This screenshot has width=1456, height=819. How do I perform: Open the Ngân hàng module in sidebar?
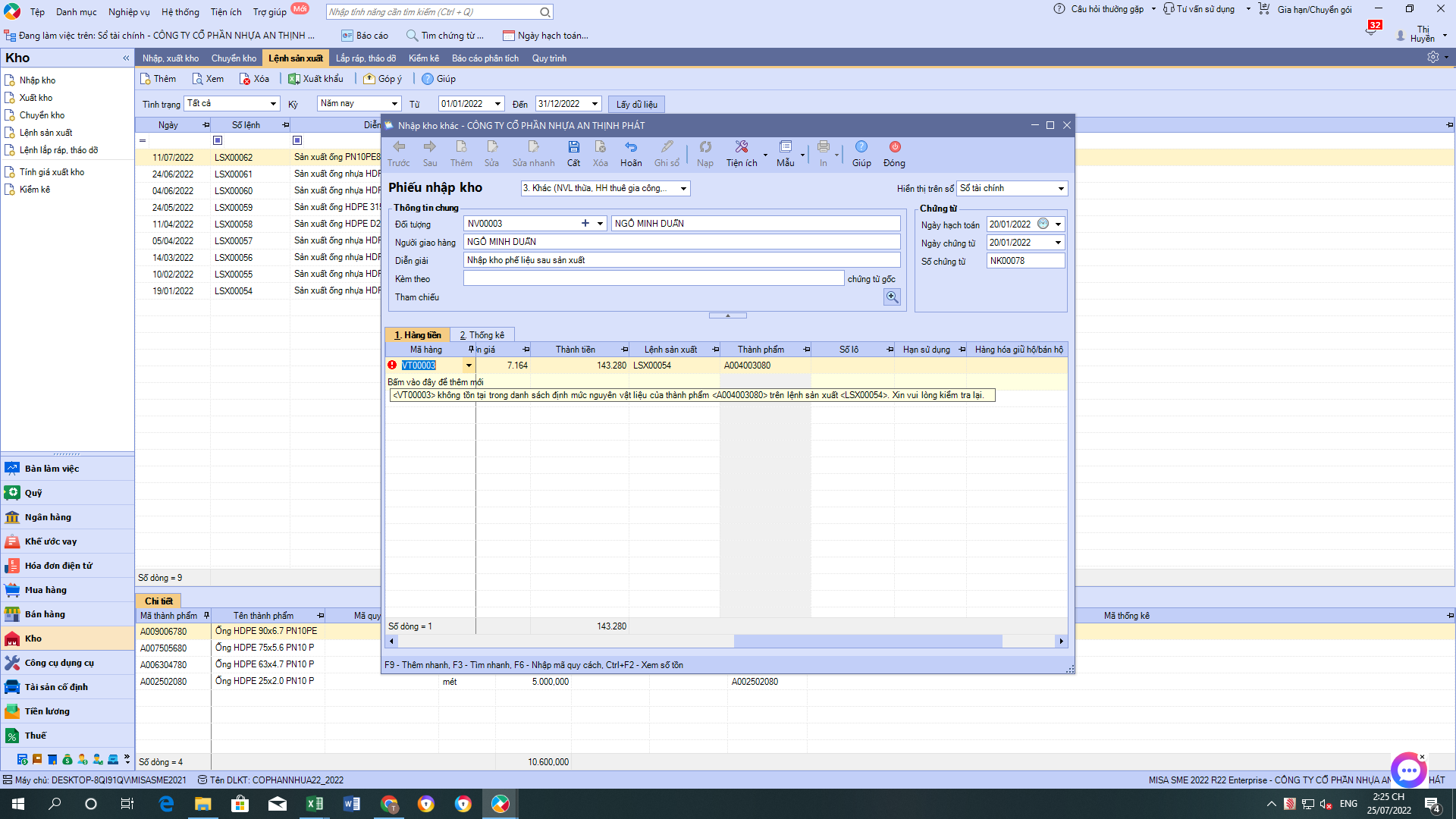(x=67, y=517)
